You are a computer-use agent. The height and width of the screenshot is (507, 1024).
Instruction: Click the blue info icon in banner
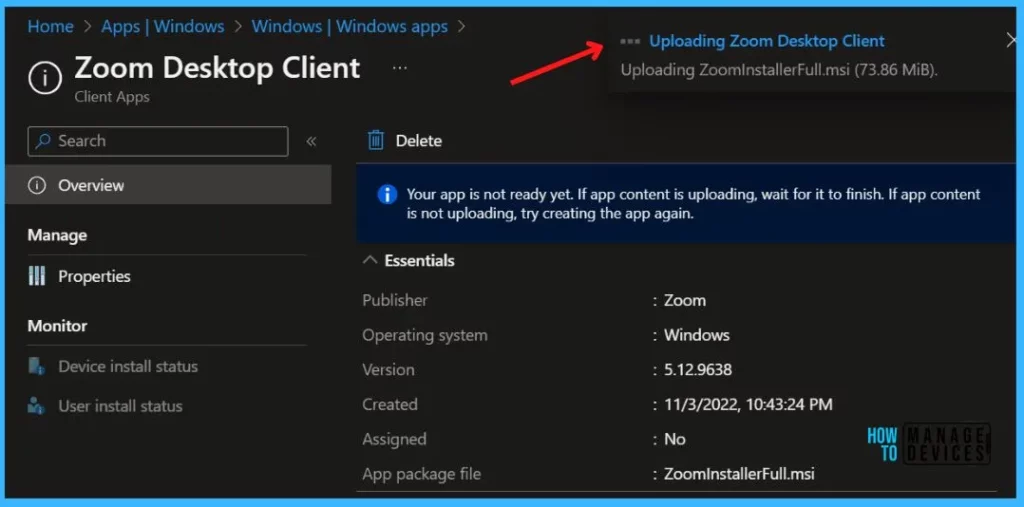click(x=387, y=195)
